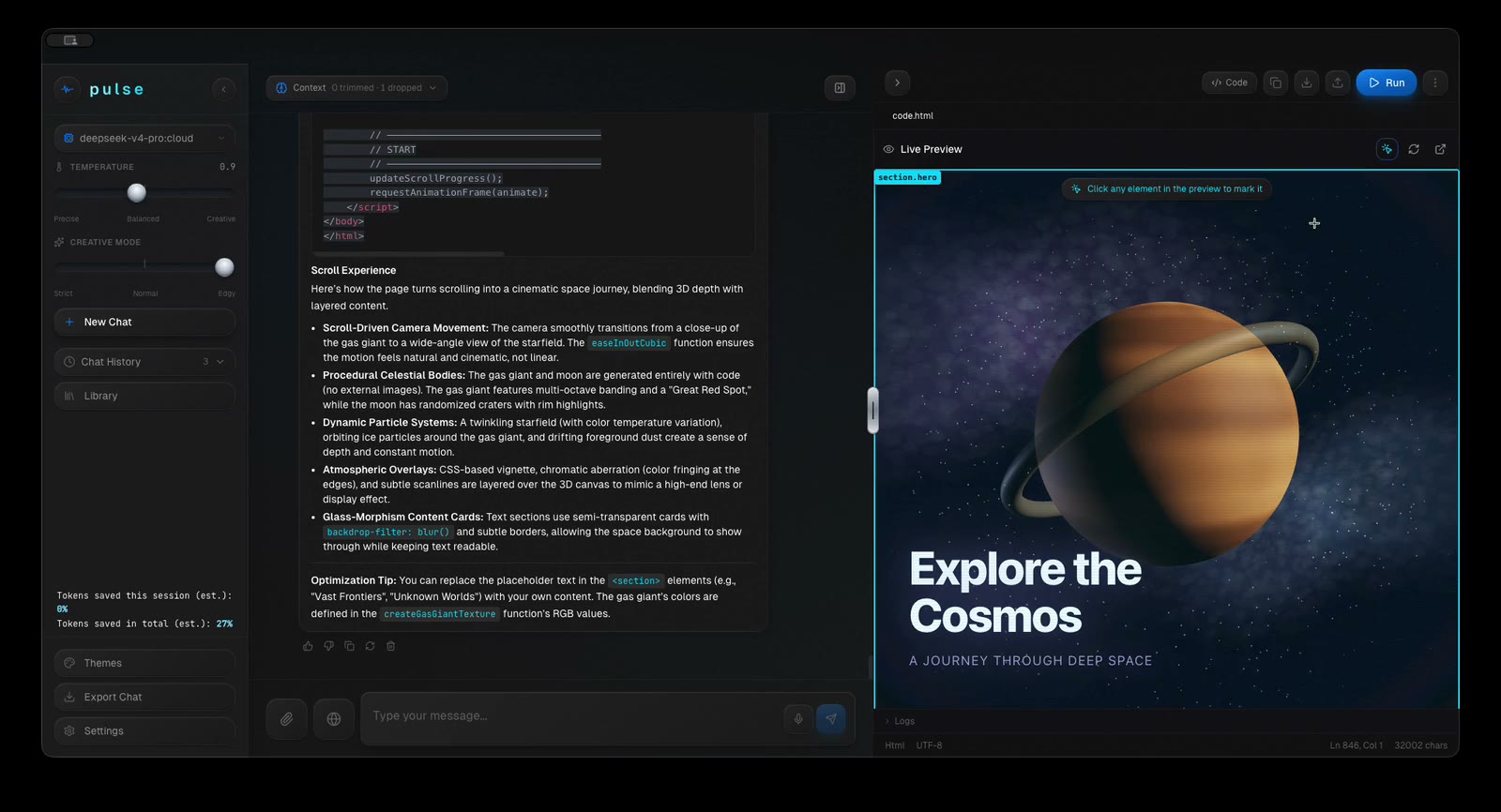Viewport: 1501px width, 812px height.
Task: Click the Edgy creative mode label
Action: pos(226,293)
